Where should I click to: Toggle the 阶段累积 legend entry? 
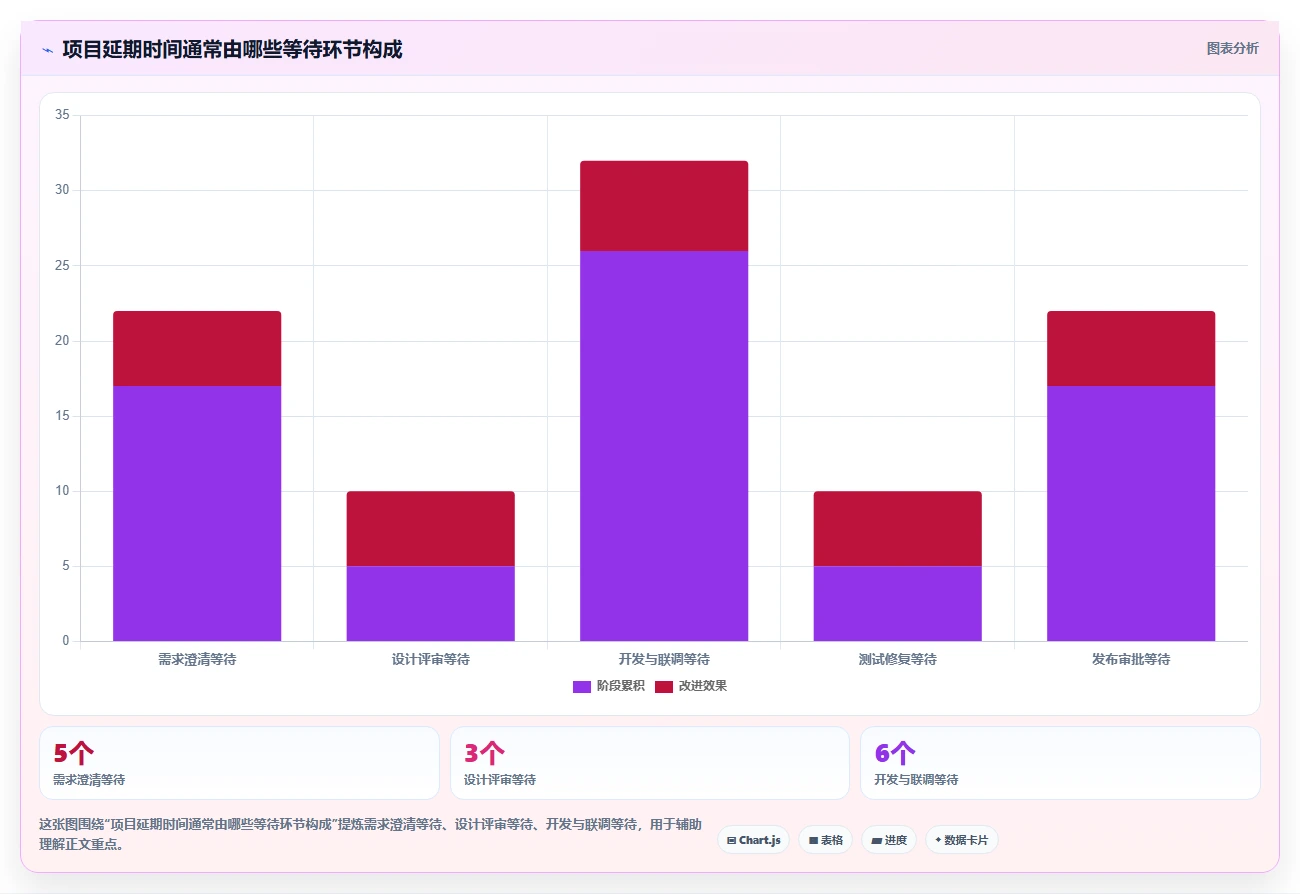tap(609, 686)
